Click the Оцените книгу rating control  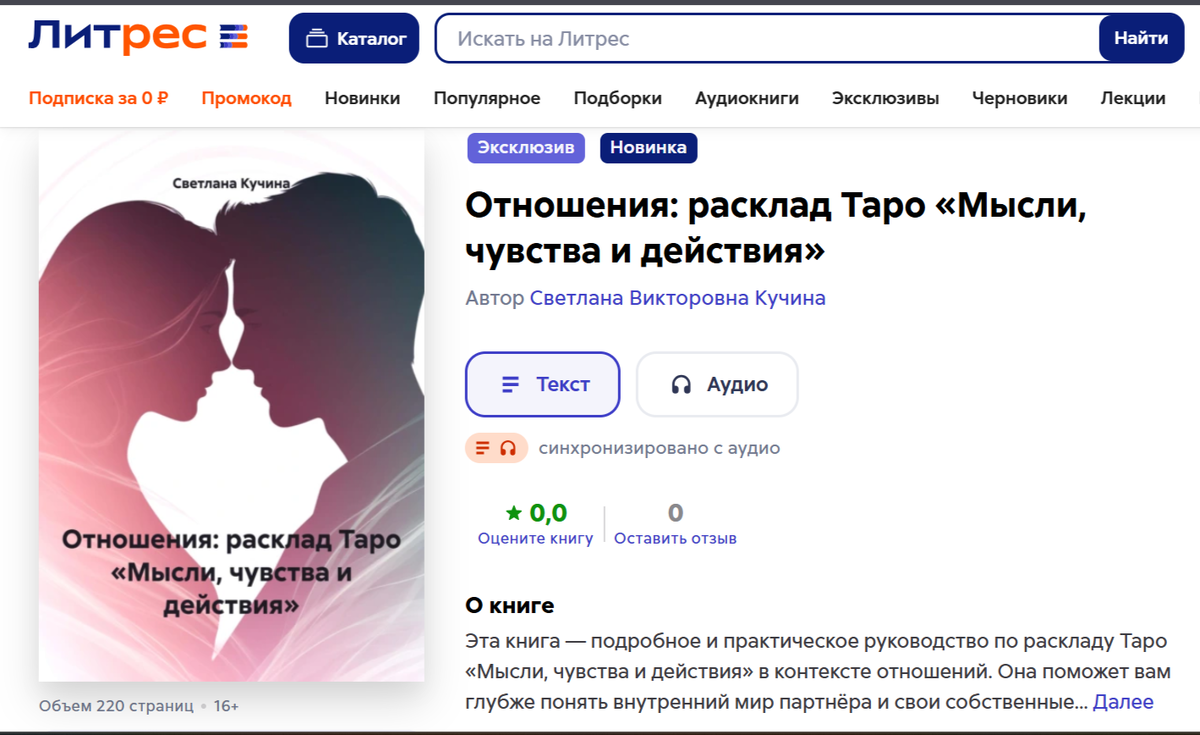(x=535, y=537)
